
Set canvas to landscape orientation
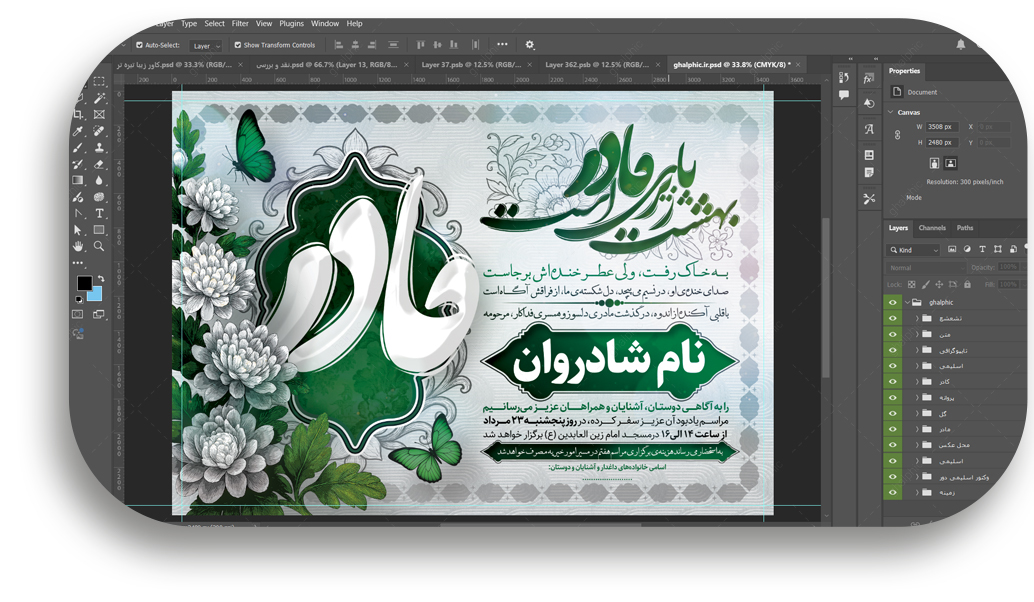coord(950,163)
